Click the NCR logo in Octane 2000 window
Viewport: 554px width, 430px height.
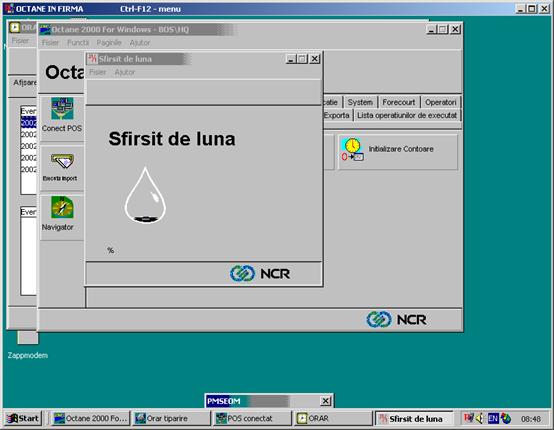click(x=396, y=319)
